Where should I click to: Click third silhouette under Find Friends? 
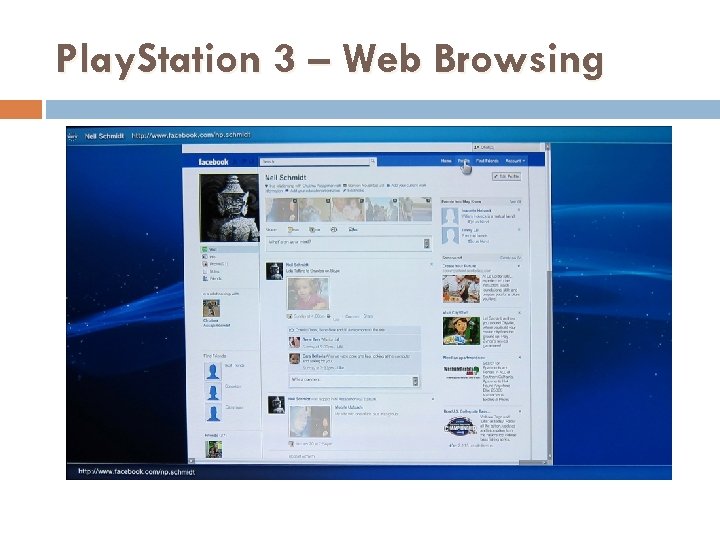pyautogui.click(x=213, y=413)
